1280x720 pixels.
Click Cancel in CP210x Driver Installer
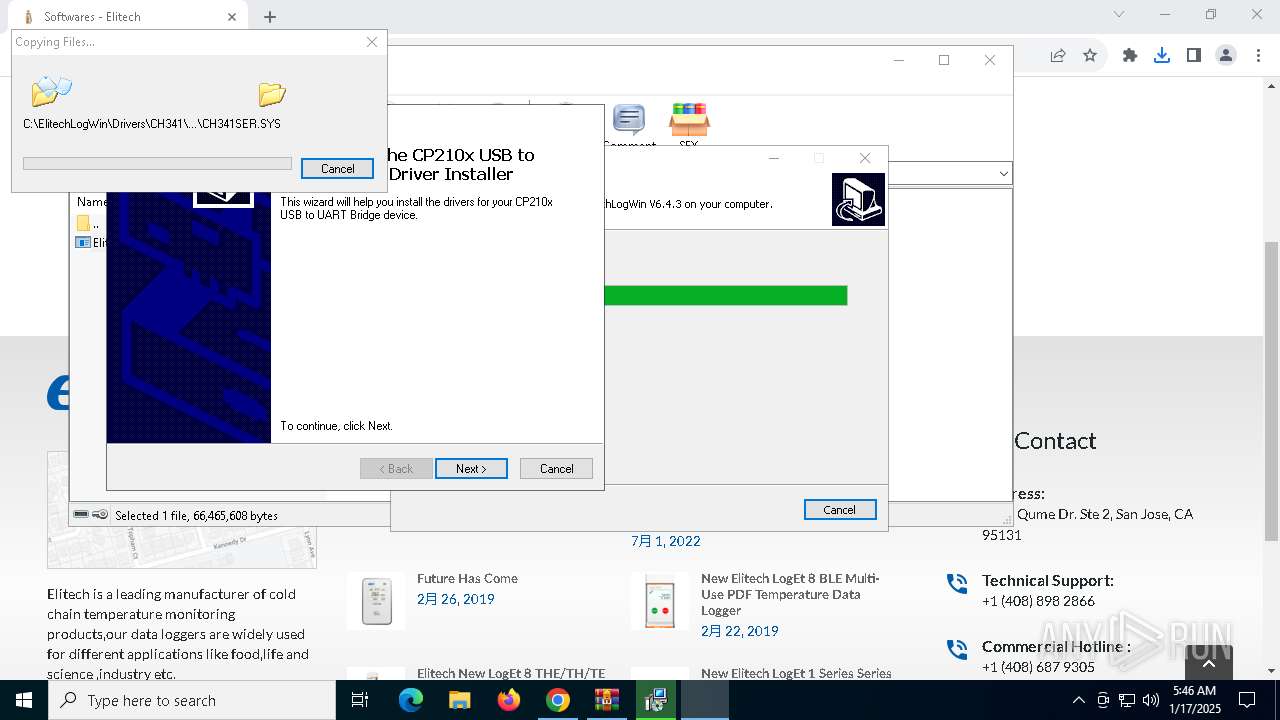(557, 468)
